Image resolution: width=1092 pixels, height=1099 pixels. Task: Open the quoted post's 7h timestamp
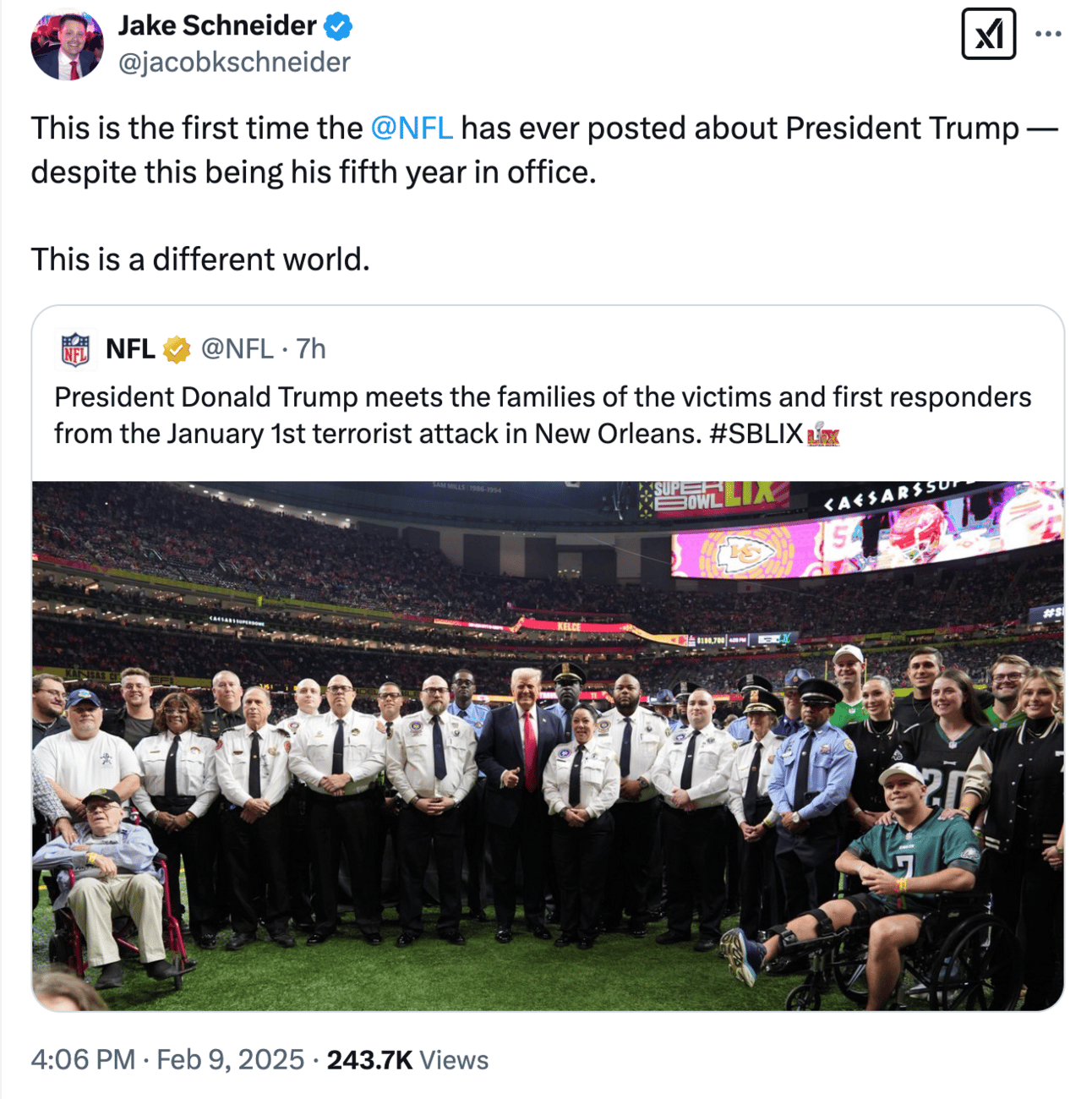(311, 349)
